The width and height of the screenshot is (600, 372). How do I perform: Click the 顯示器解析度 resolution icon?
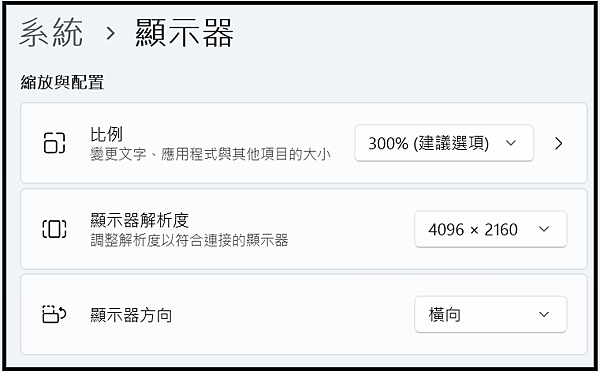54,229
